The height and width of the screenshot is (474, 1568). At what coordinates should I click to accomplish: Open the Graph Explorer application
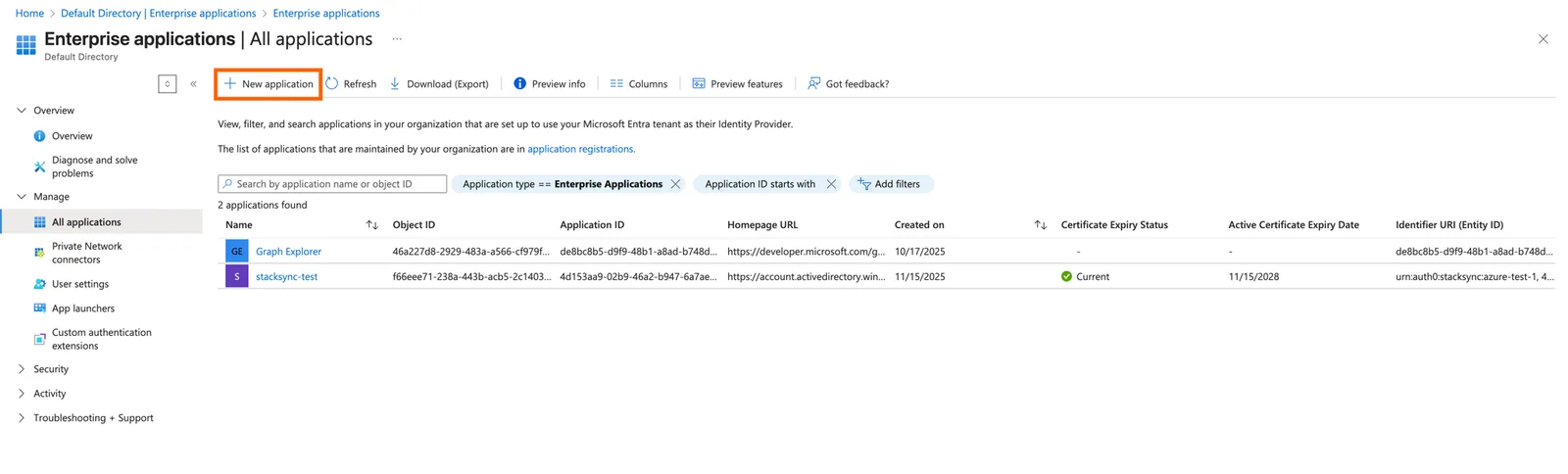tap(288, 252)
